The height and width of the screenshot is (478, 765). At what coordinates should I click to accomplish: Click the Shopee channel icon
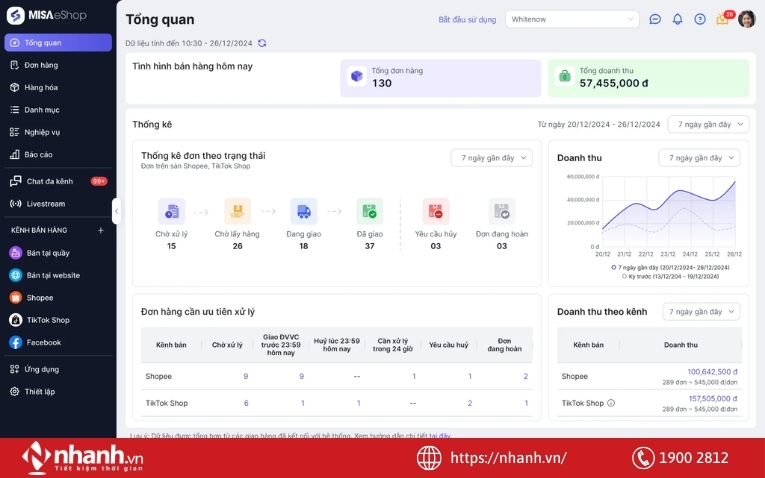(16, 298)
